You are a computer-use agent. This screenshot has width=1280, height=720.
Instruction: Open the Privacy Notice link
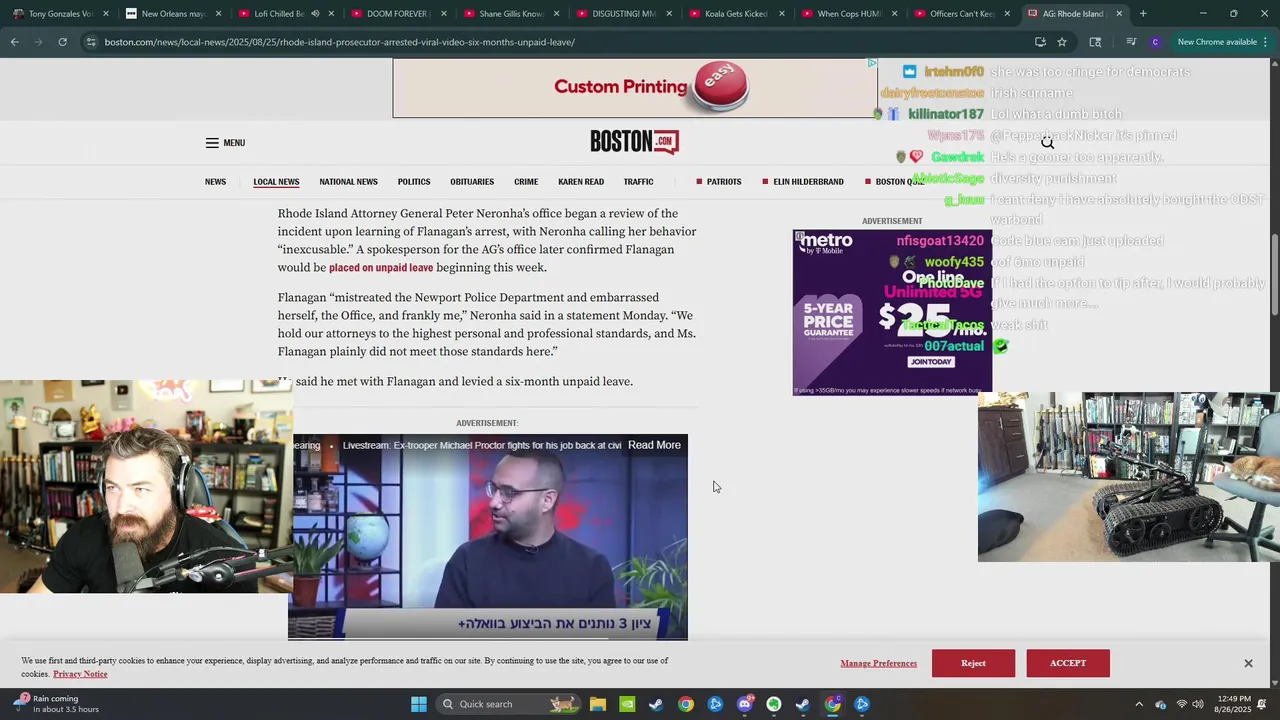pyautogui.click(x=80, y=674)
